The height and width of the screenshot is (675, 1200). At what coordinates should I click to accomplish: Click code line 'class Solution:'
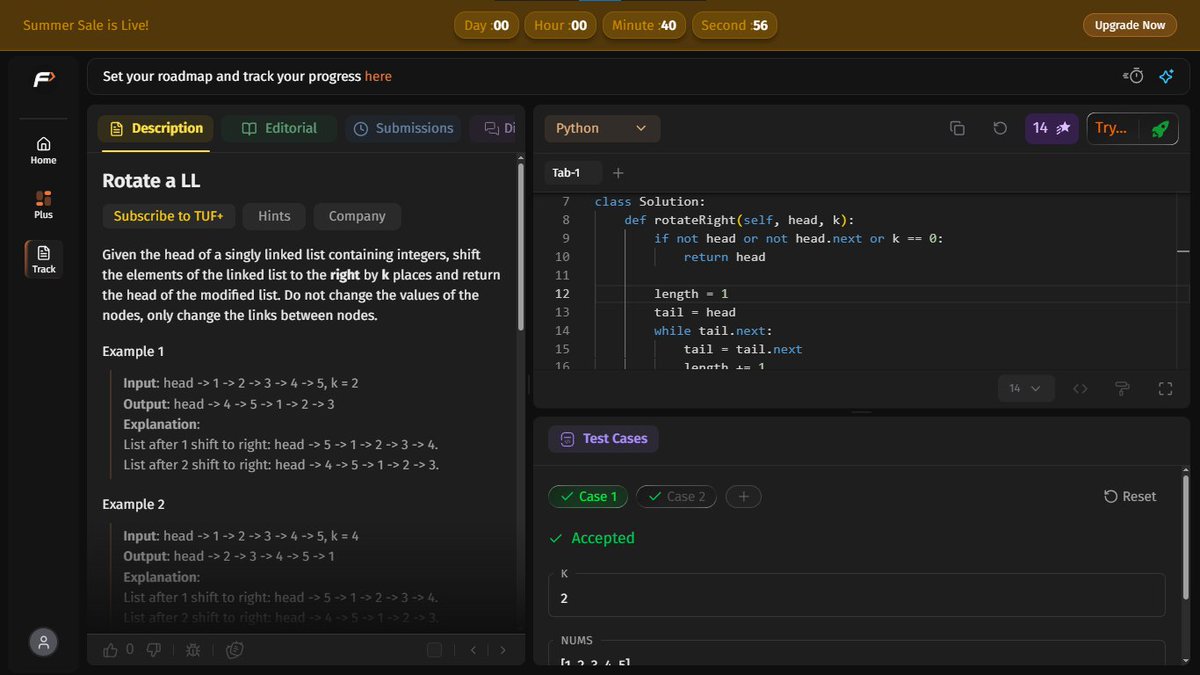(x=650, y=201)
